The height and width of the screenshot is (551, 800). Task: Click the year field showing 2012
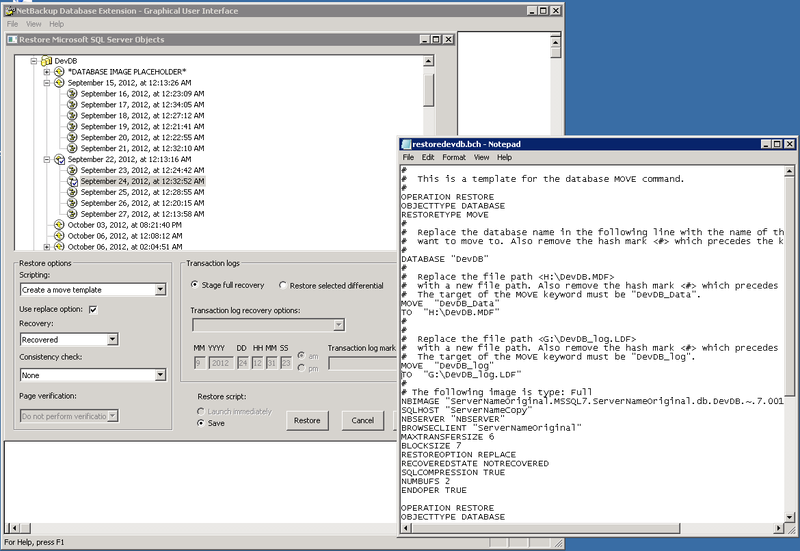coord(221,363)
